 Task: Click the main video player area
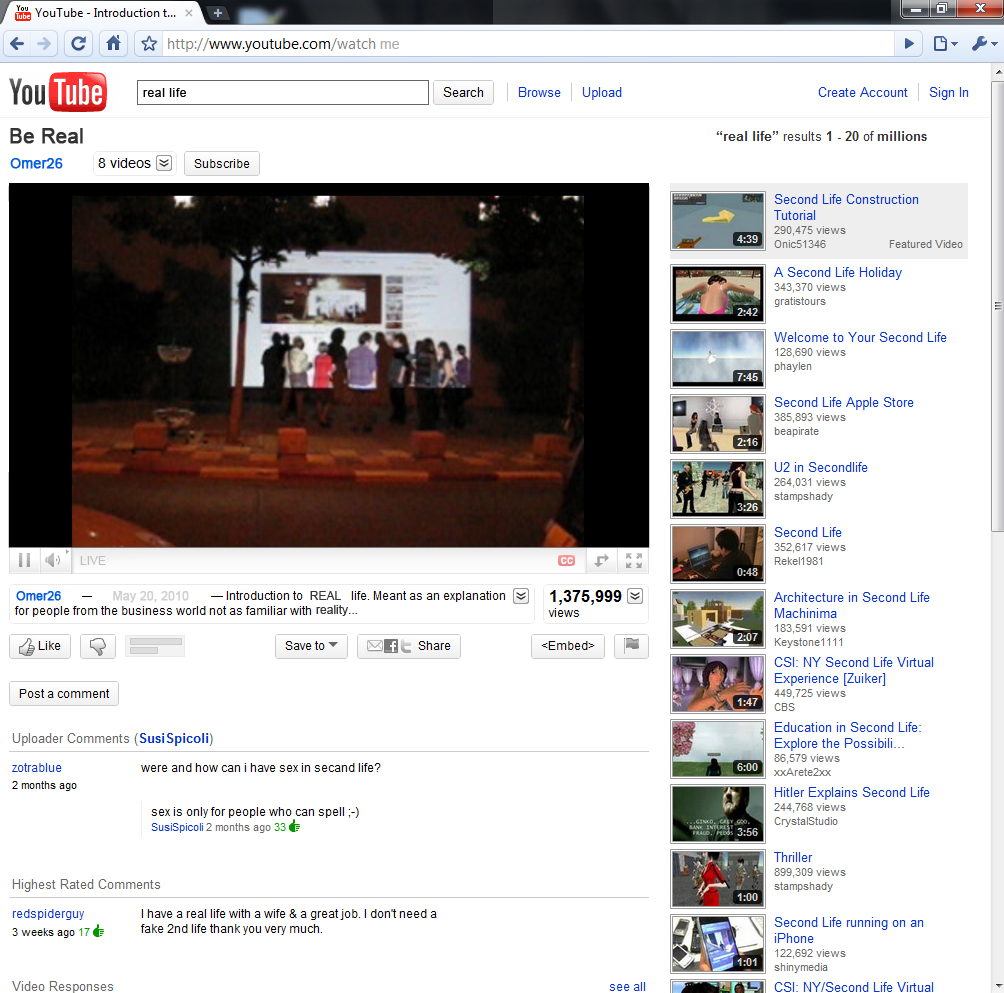(x=328, y=365)
